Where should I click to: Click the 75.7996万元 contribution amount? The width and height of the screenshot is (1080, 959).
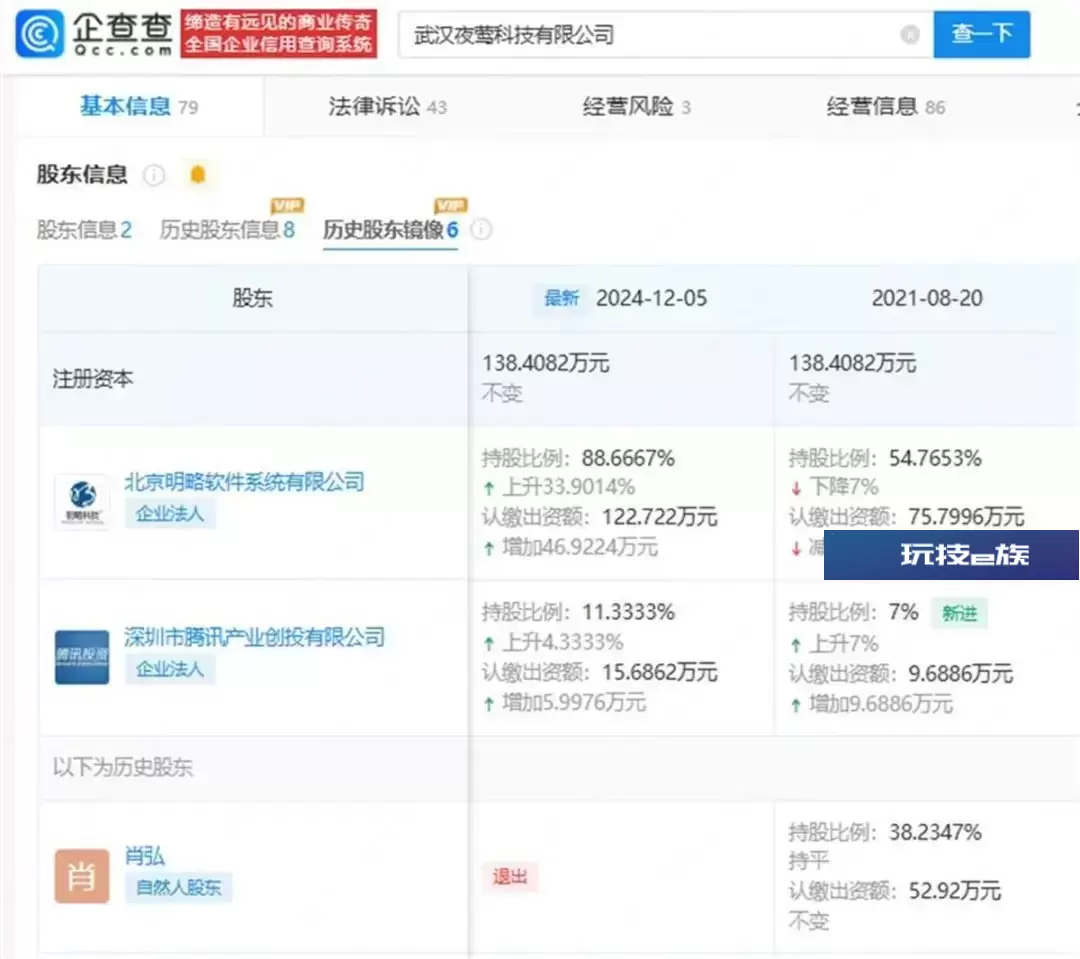[x=966, y=517]
